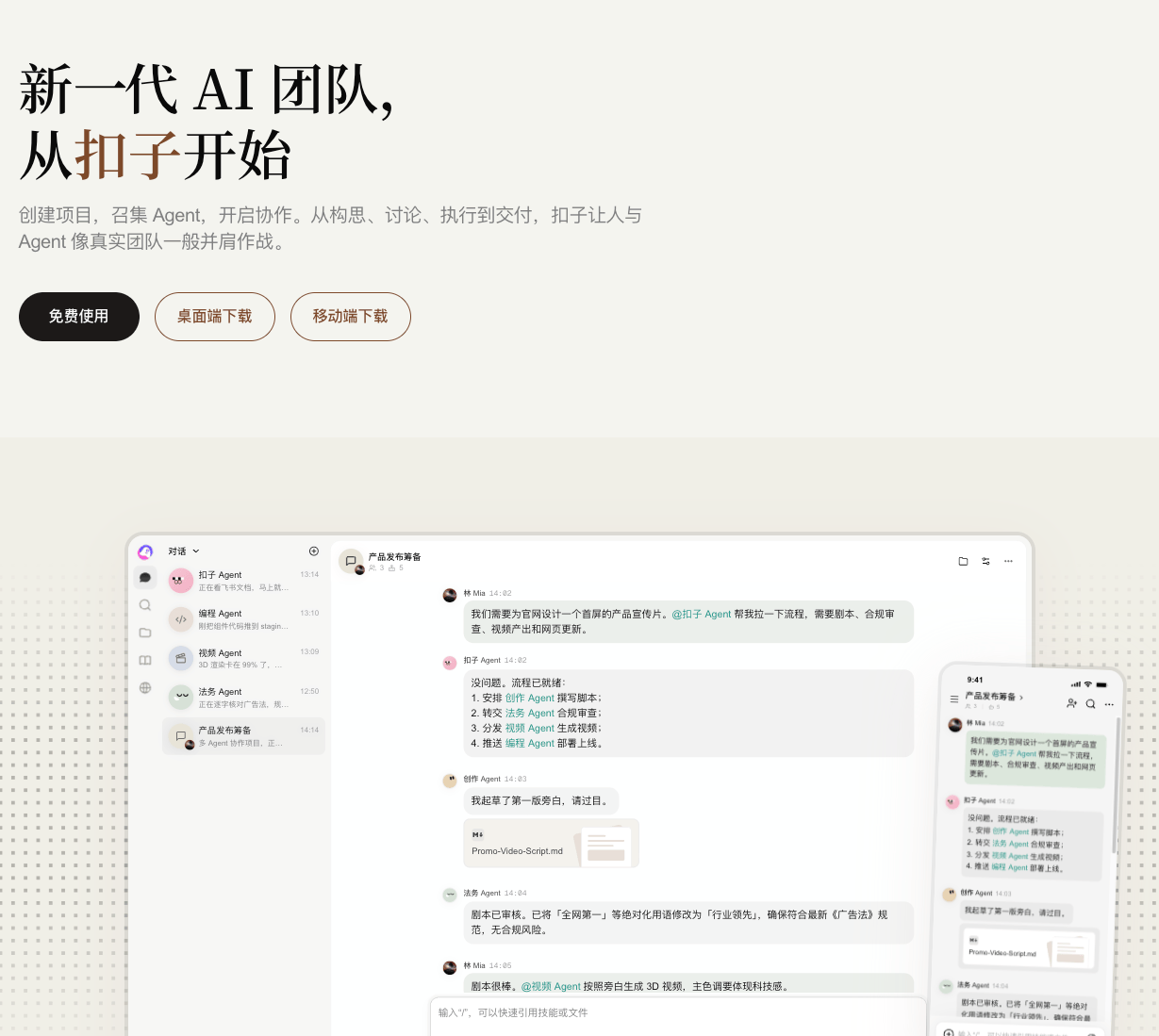
Task: Open search from the sidebar magnifier icon
Action: [x=145, y=605]
